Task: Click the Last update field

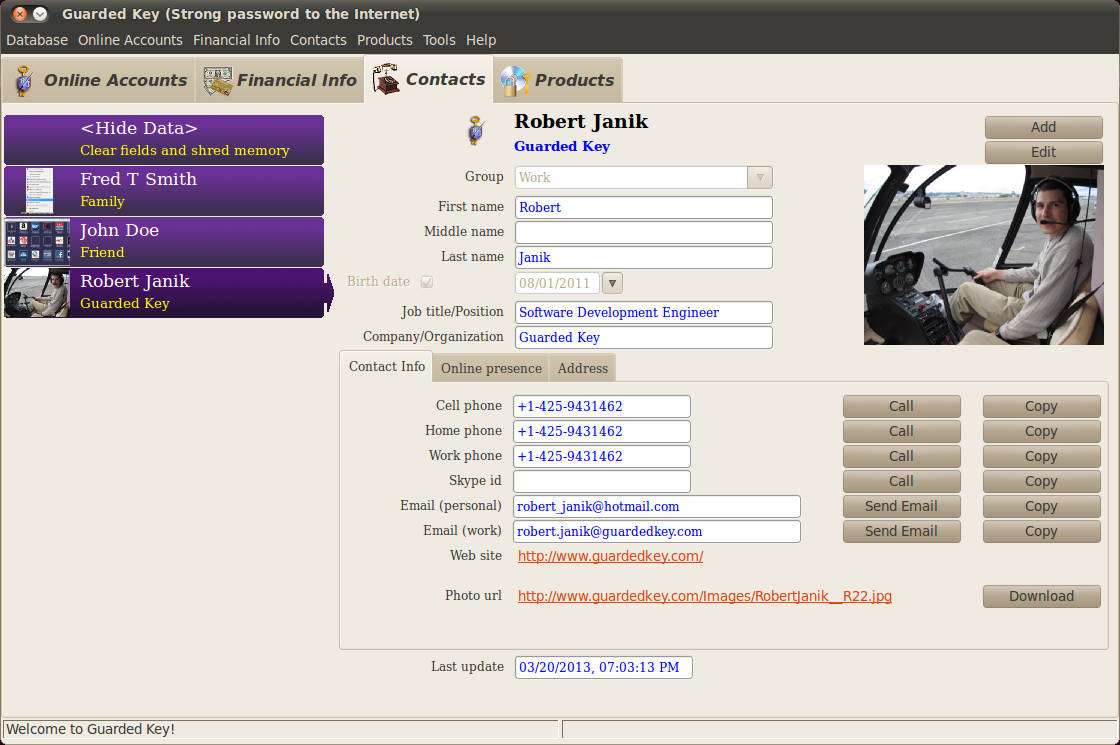Action: click(604, 667)
